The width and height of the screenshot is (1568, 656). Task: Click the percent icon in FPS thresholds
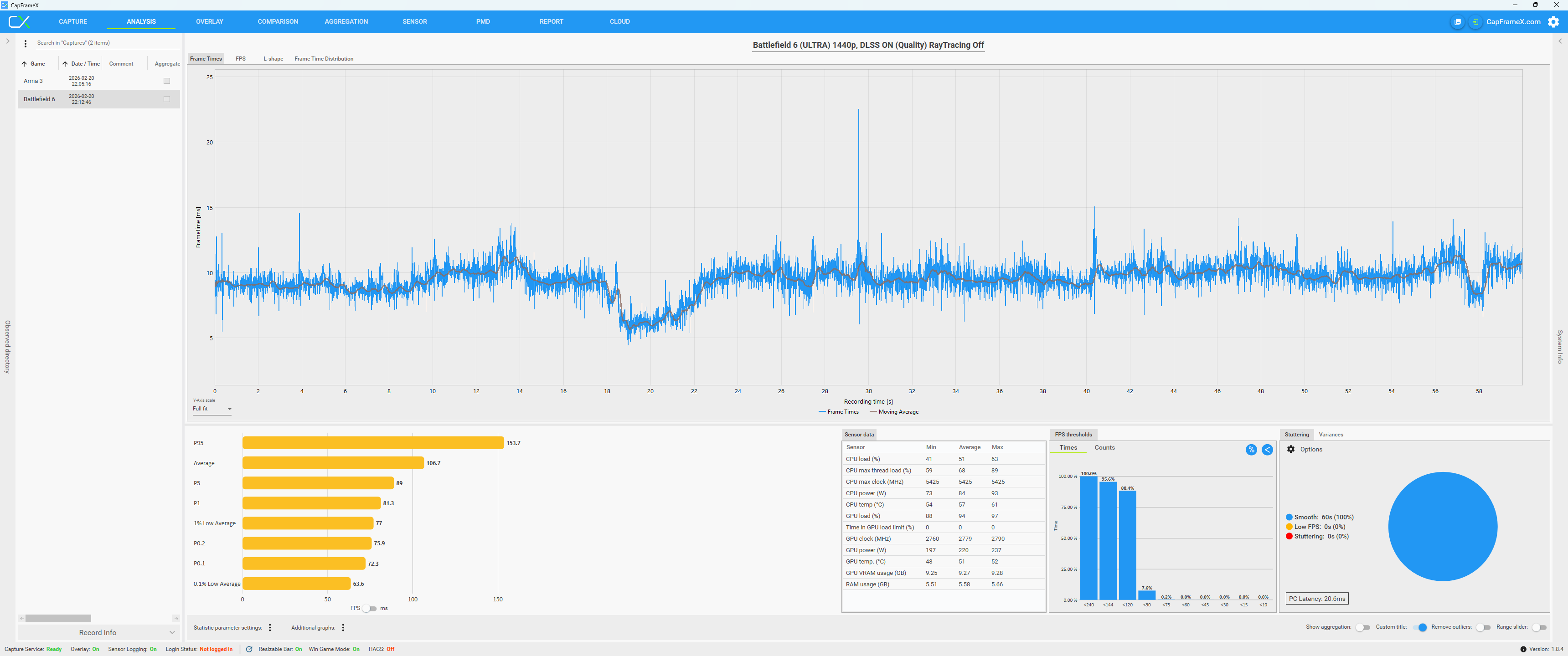click(1251, 450)
